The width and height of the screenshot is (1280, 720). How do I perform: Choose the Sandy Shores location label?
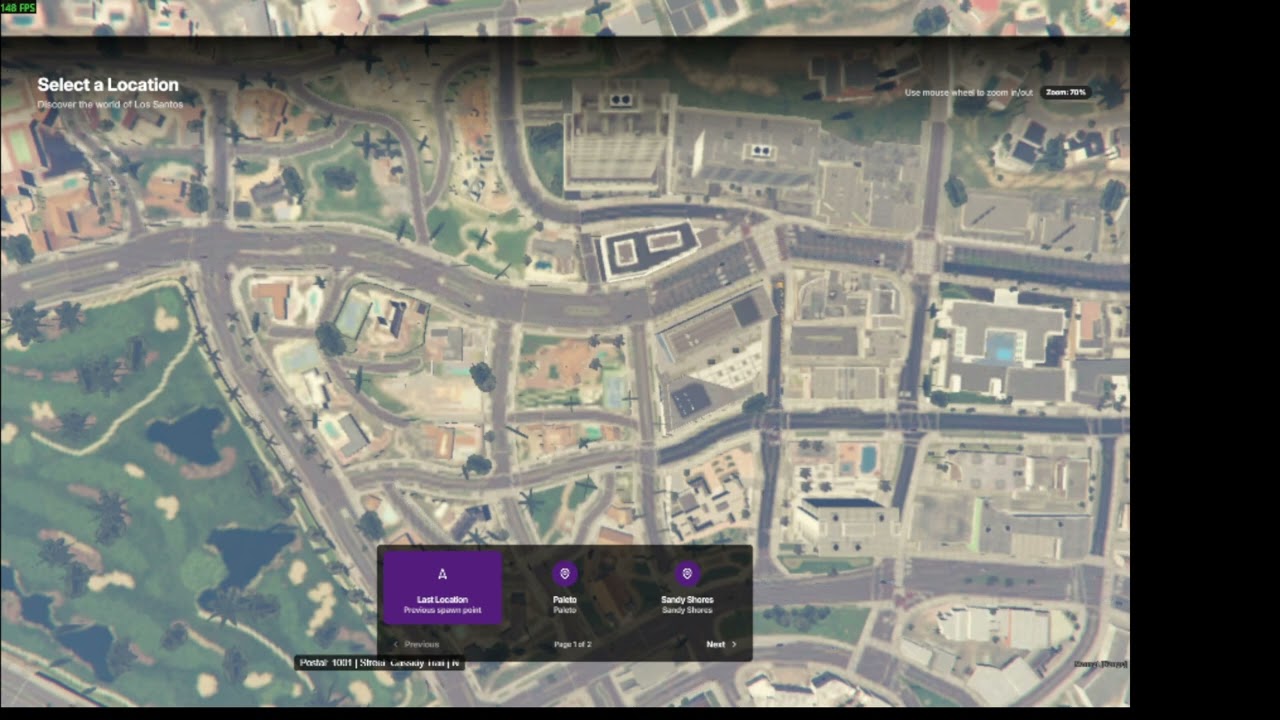click(x=687, y=600)
